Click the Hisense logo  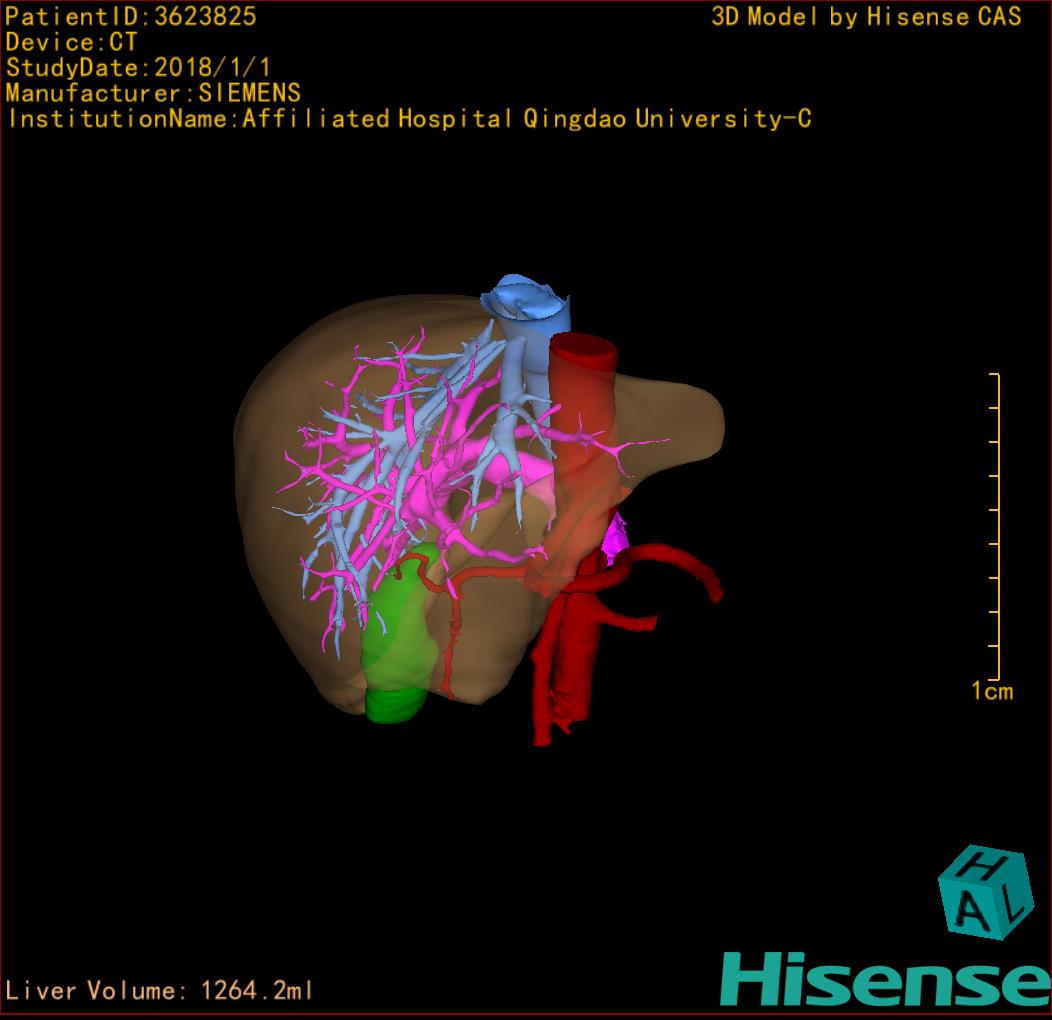(x=885, y=979)
